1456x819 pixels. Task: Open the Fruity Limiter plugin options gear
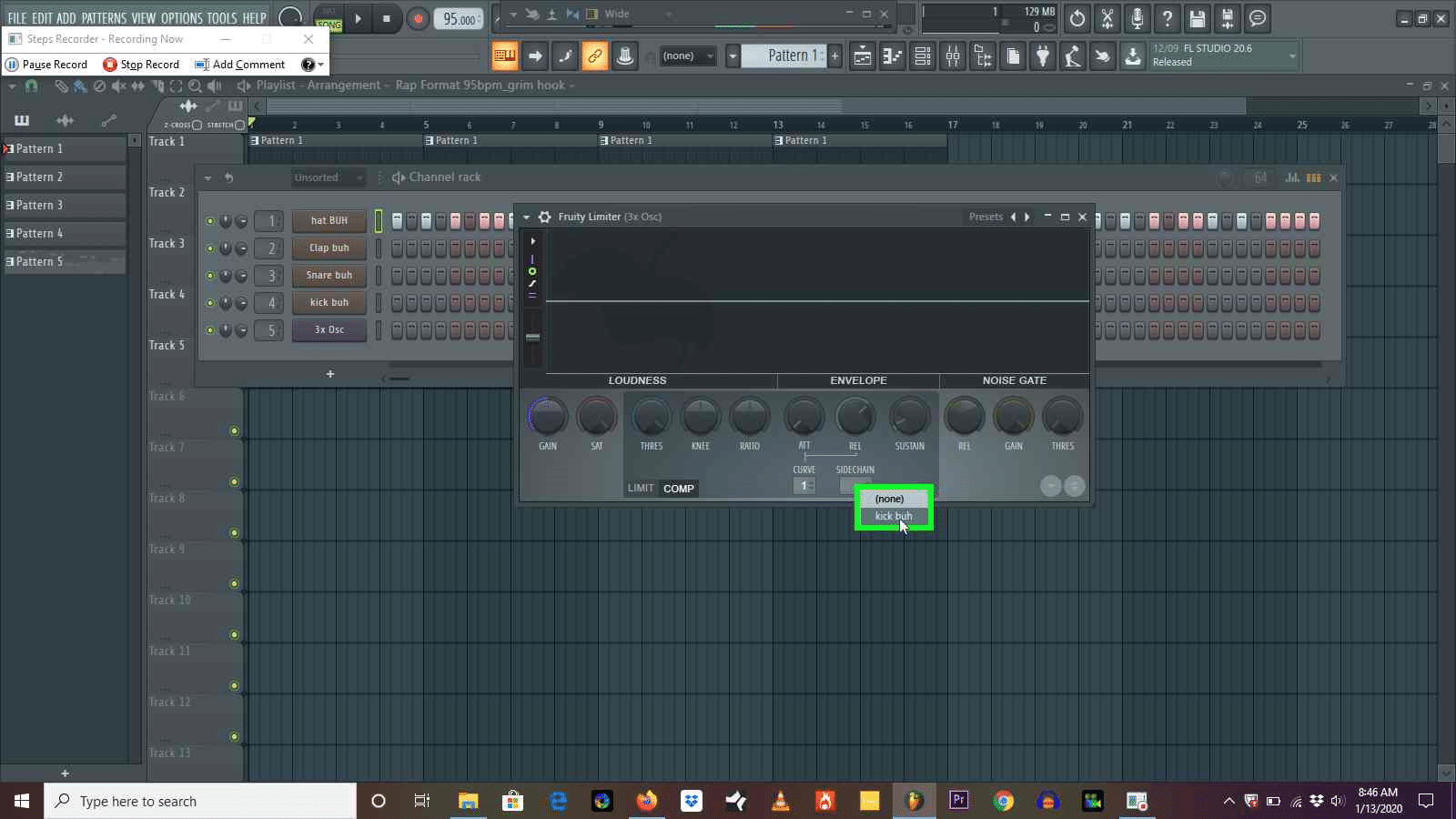[544, 217]
